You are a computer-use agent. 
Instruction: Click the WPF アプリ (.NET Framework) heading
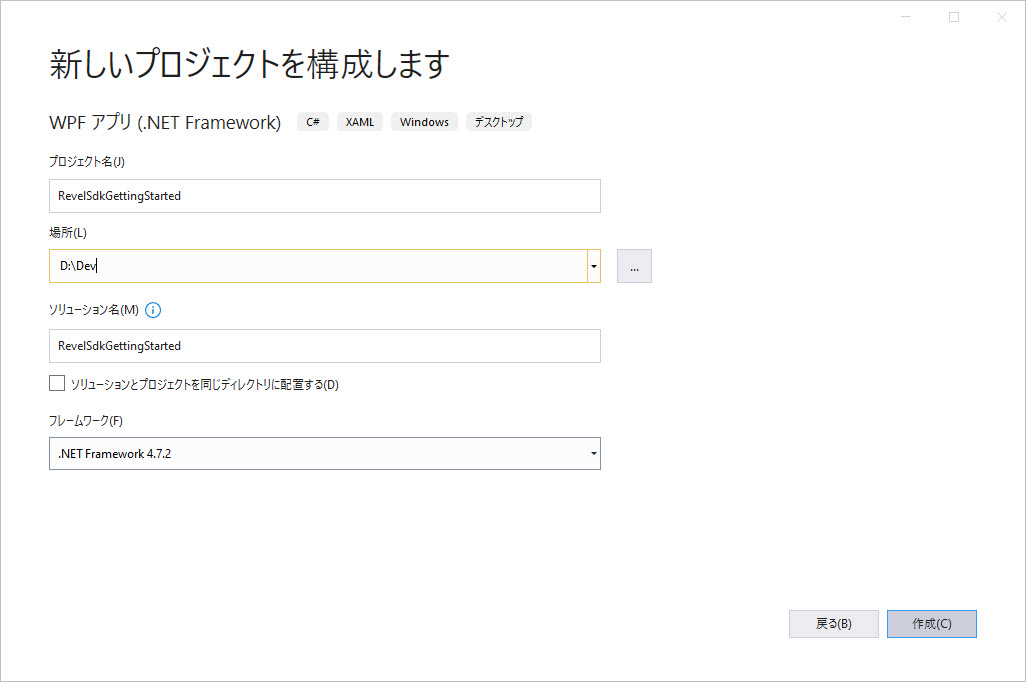tap(165, 122)
